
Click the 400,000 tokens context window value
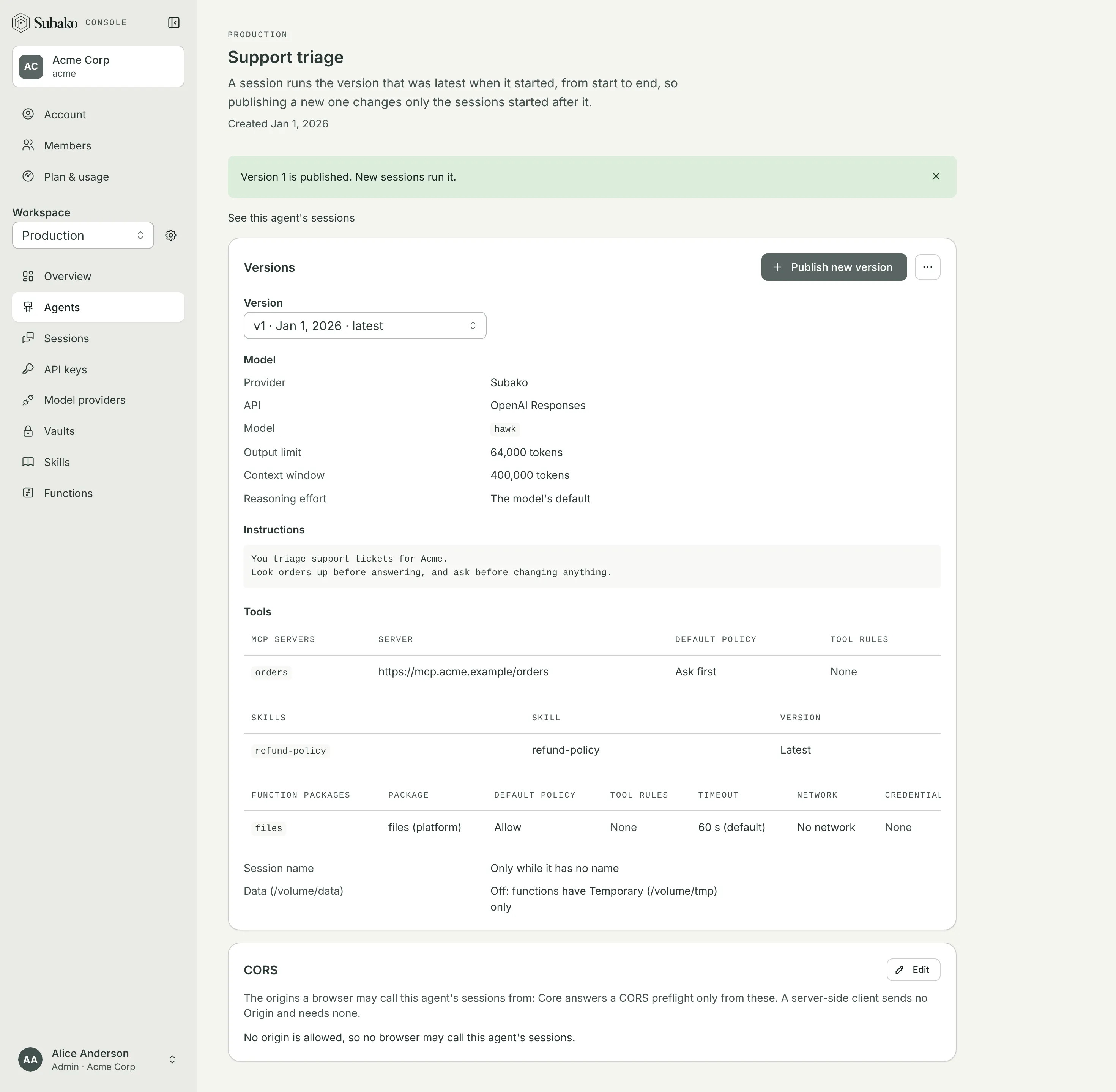click(x=530, y=475)
